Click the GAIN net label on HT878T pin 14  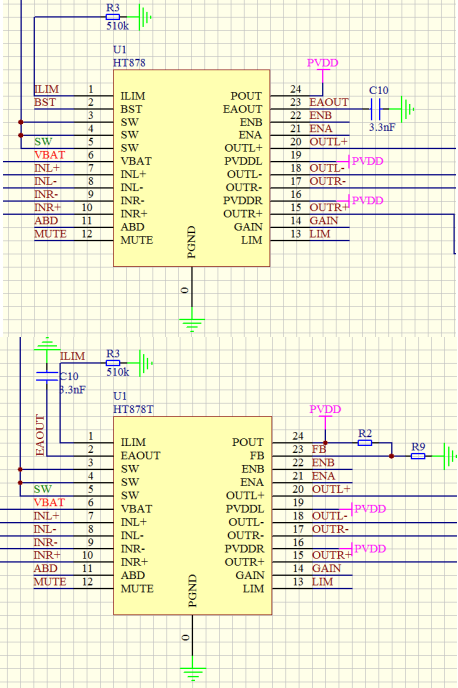pos(326,568)
